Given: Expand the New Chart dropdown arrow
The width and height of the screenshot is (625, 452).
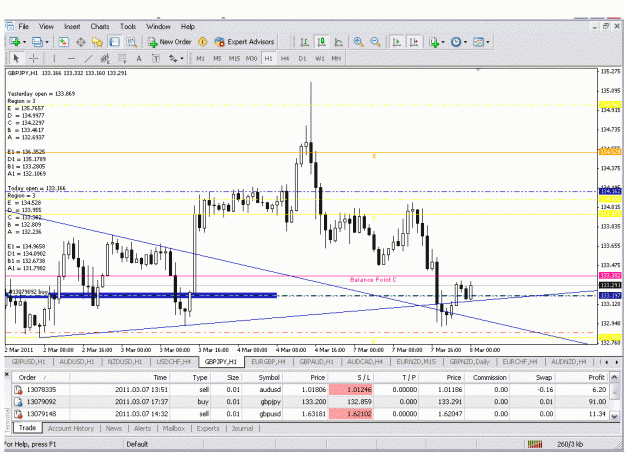Looking at the screenshot, I should 24,42.
